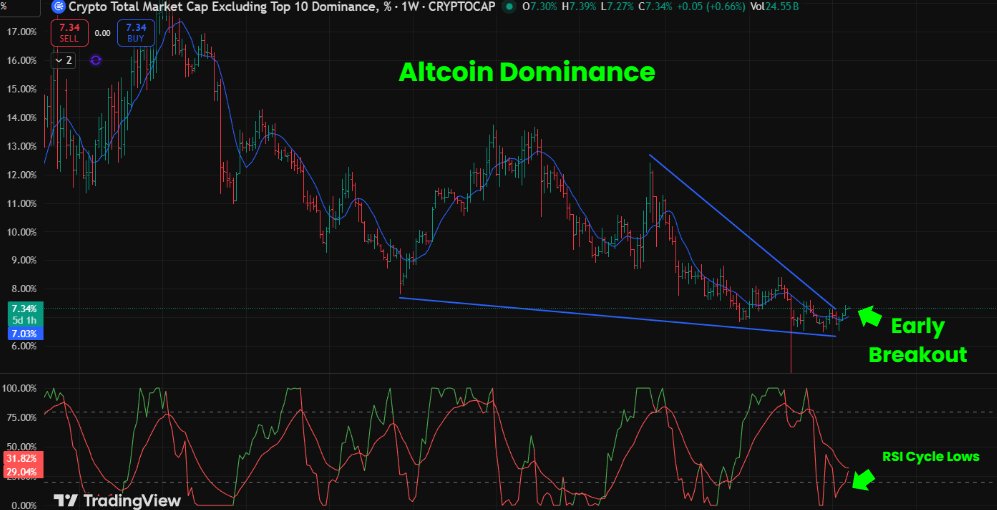Screen dimensions: 997x510
Task: Expand the collapsed indicators legend showing 2
Action: coord(64,60)
